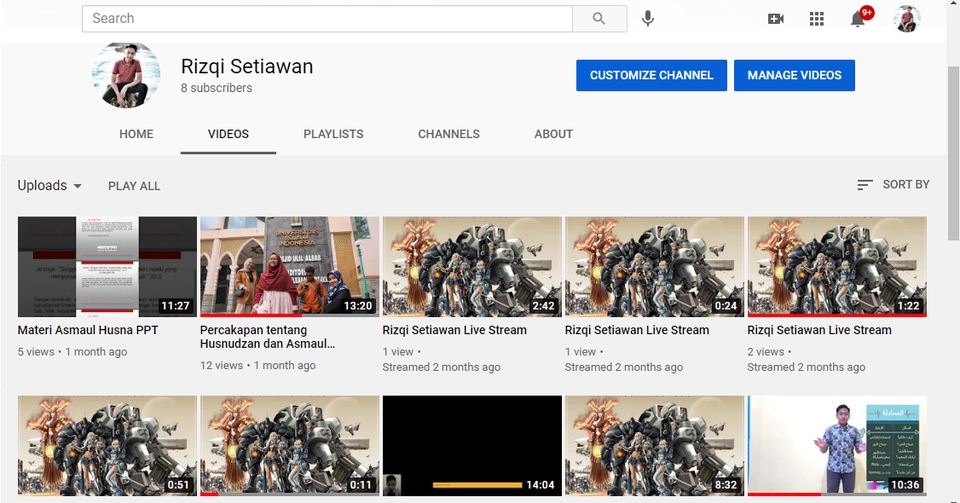Activate voice search microphone
Viewport: 960px width, 503px height.
coord(648,19)
